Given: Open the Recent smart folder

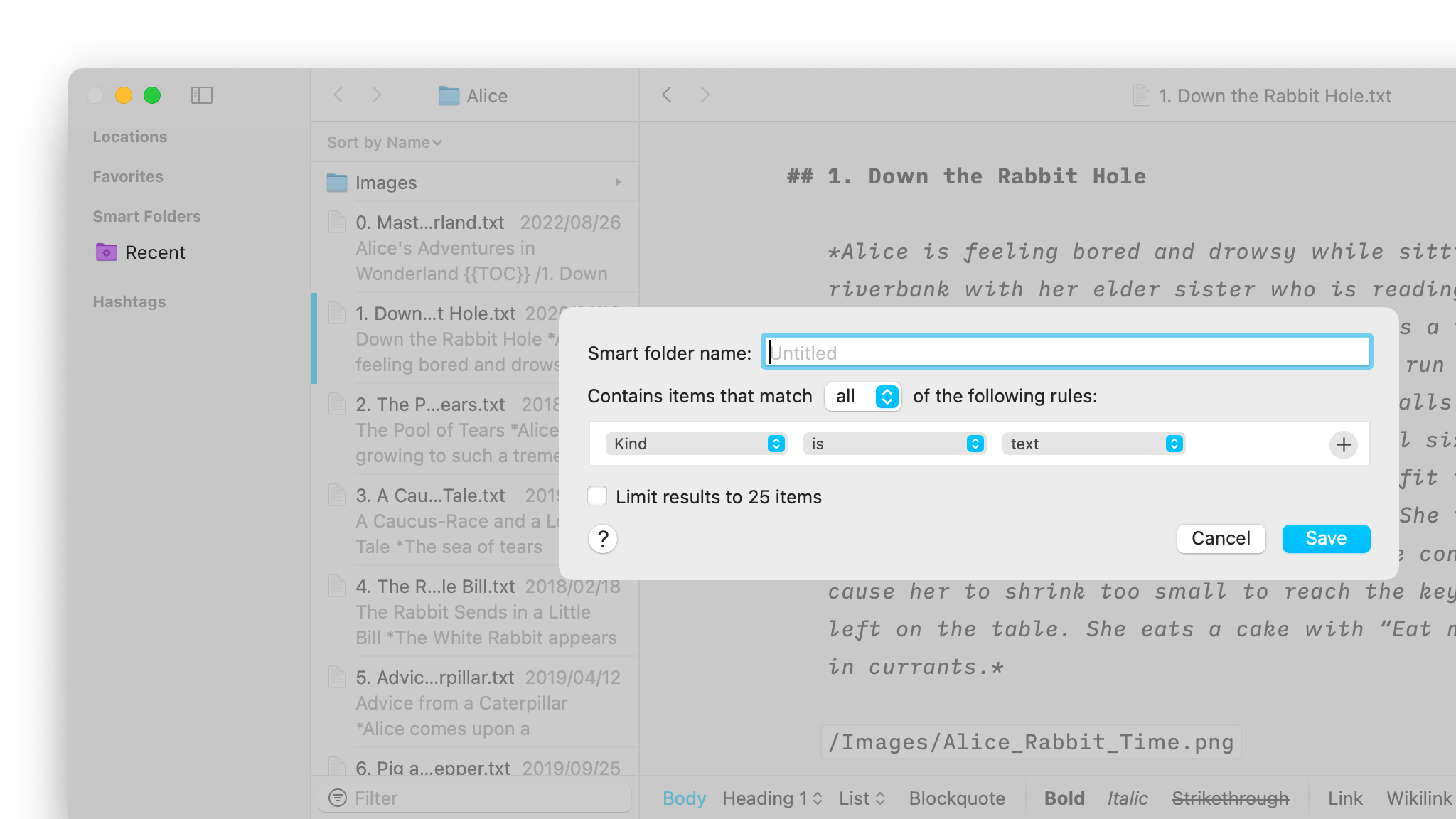Looking at the screenshot, I should 155,252.
